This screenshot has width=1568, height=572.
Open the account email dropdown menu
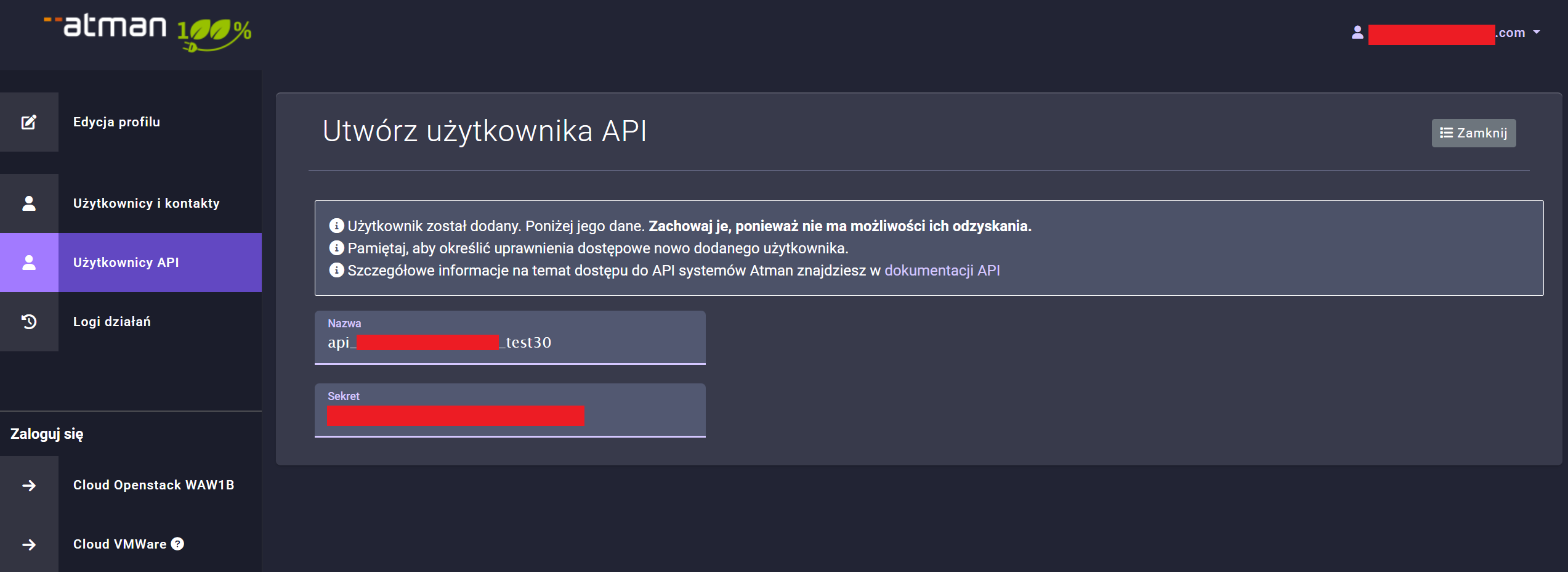pos(1447,33)
